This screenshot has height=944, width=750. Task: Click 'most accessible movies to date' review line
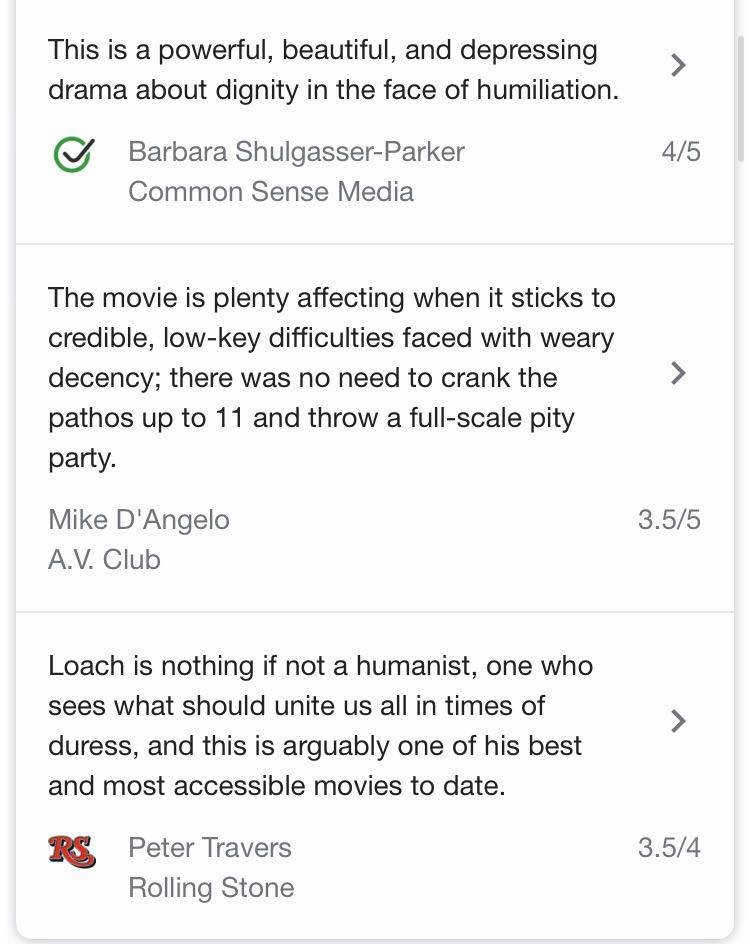(x=277, y=786)
